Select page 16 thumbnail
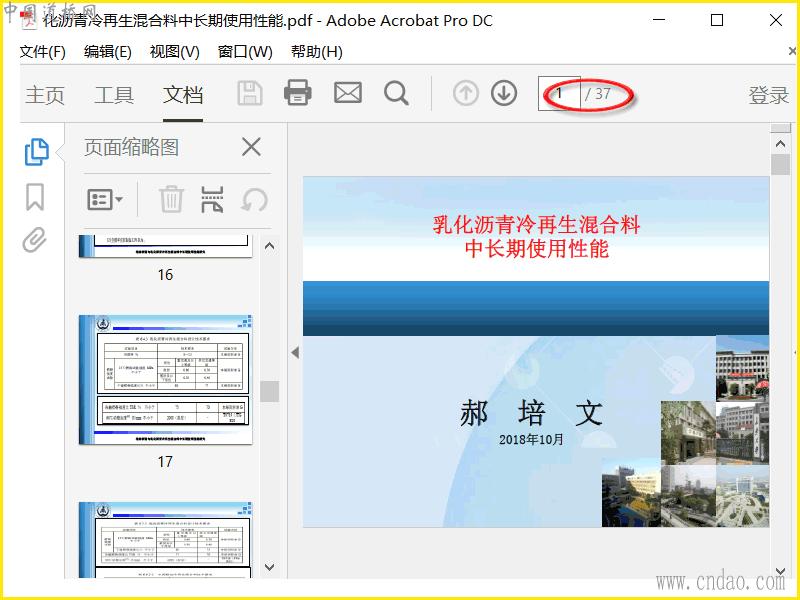800x600 pixels. [x=165, y=246]
